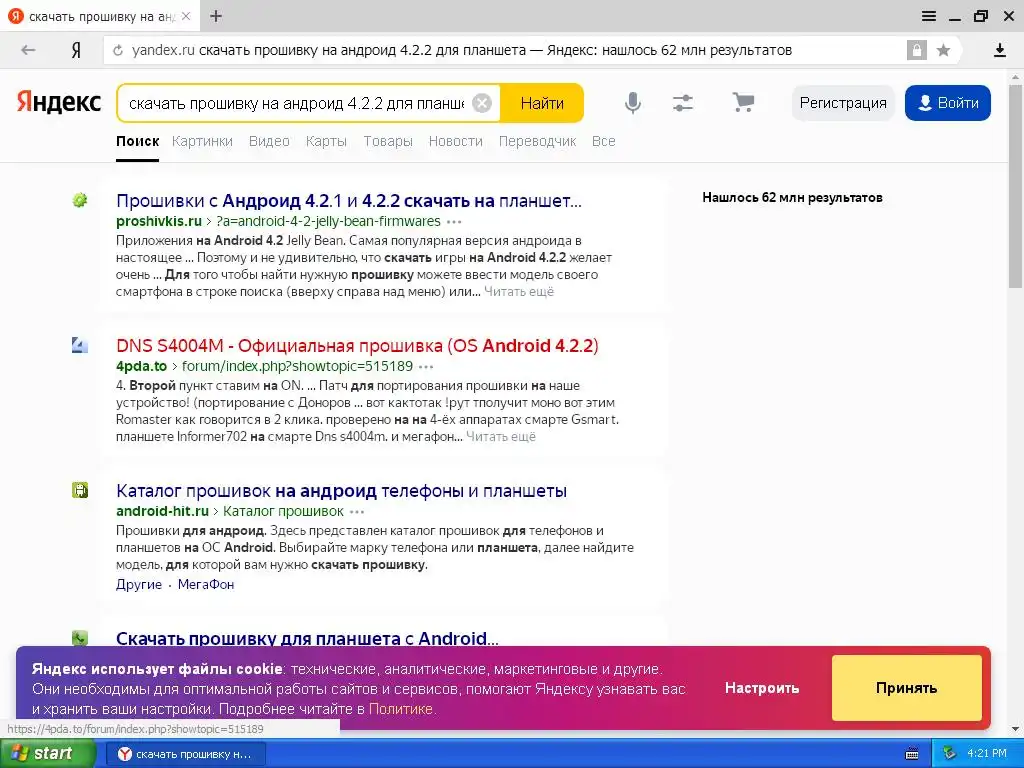Click Читать ещё under proshivkis.ru snippet
The image size is (1024, 768).
click(x=519, y=292)
